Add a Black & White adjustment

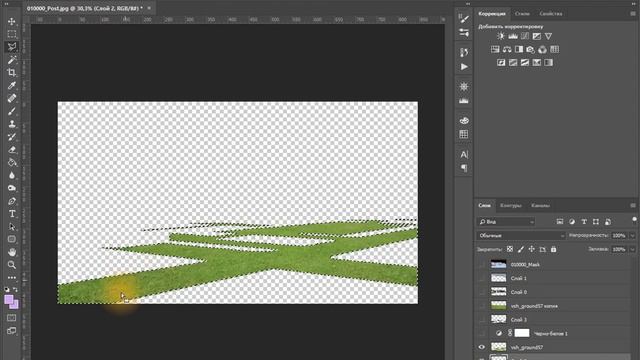[518, 49]
